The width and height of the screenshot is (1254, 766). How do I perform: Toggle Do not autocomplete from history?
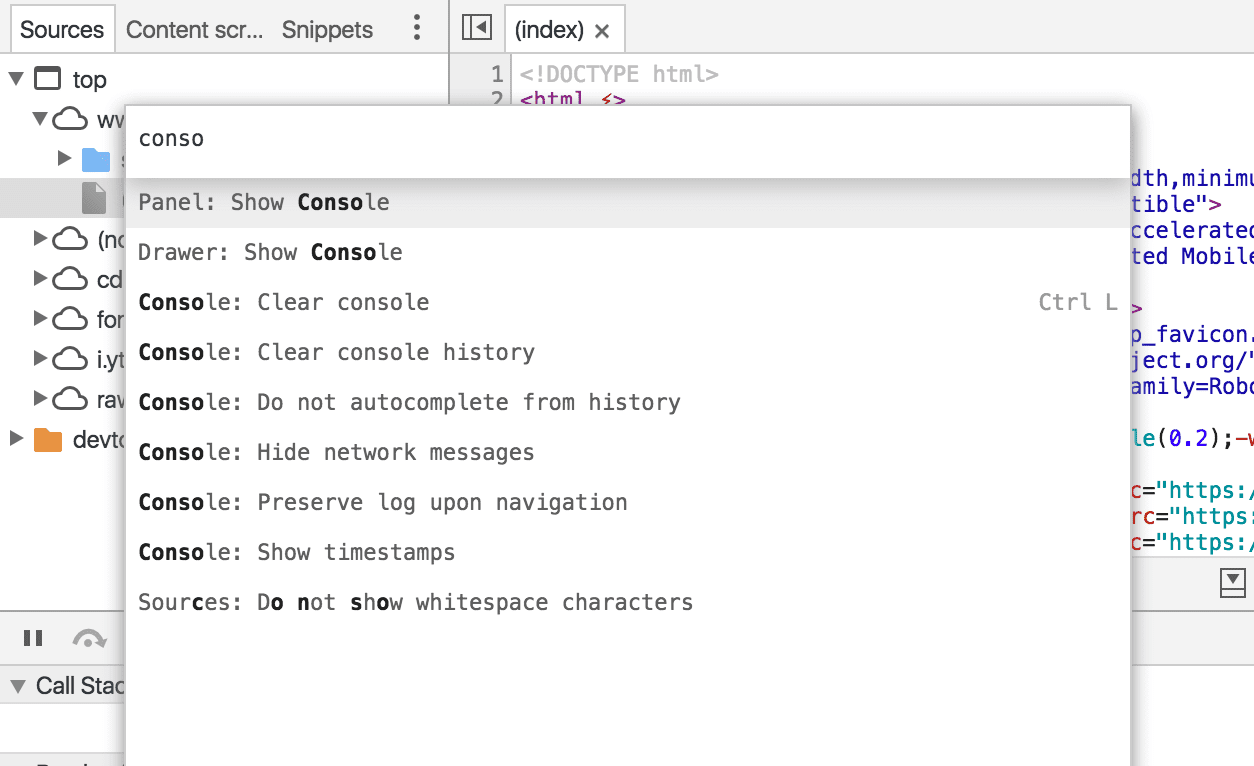click(x=410, y=402)
